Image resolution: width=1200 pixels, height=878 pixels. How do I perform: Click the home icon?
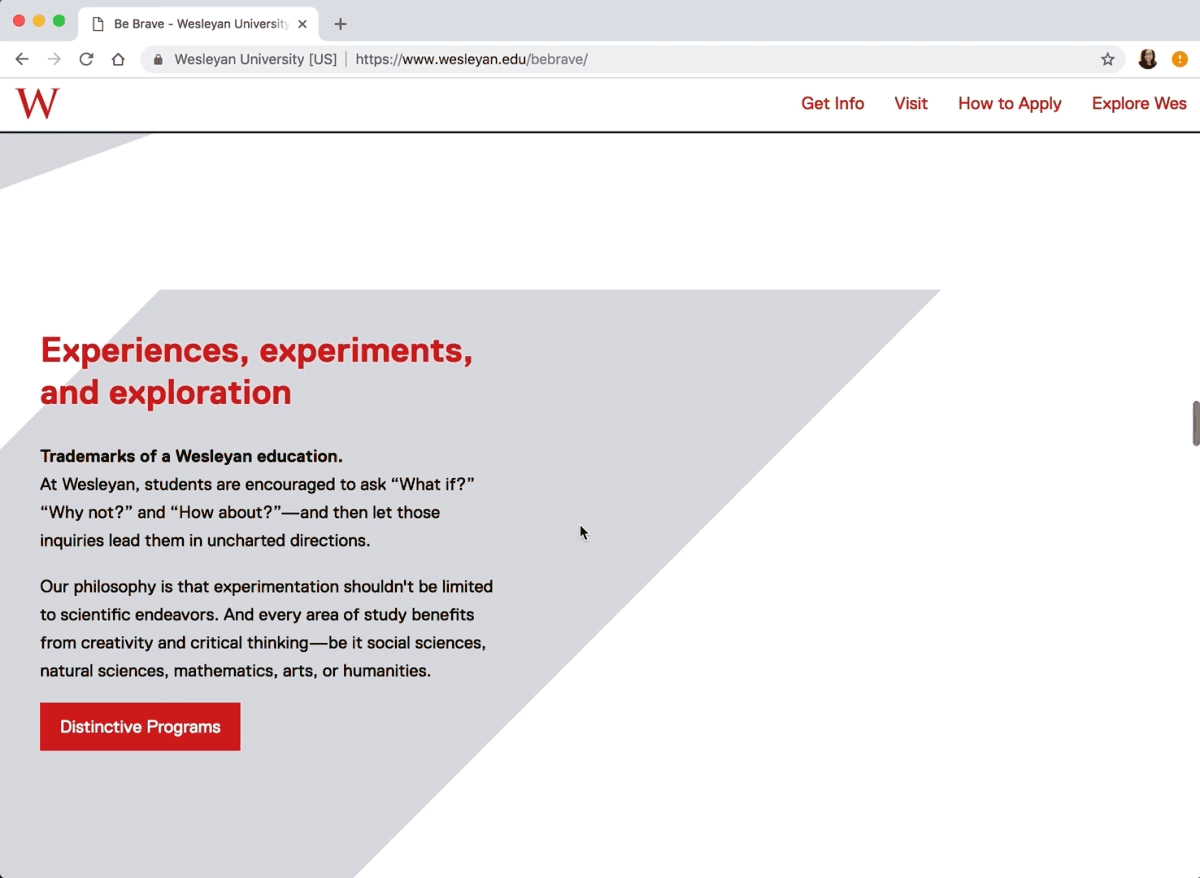[x=118, y=59]
